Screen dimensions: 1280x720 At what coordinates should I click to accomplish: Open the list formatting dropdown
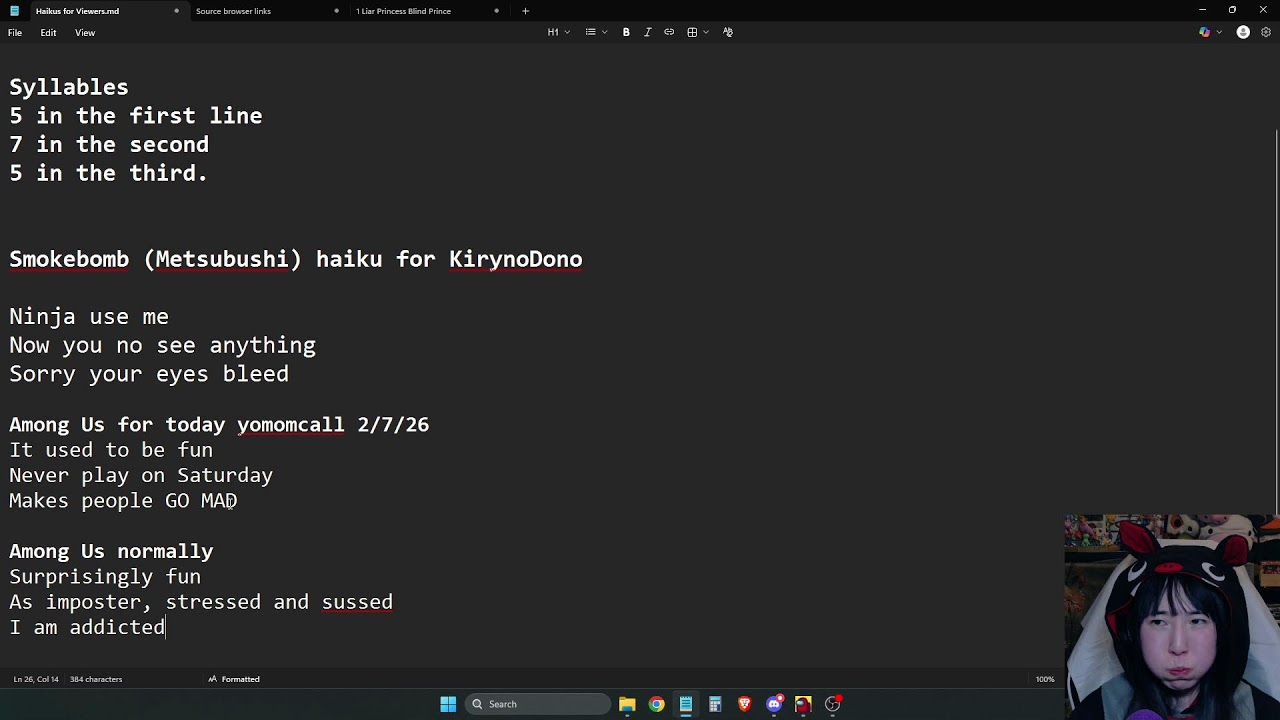pos(596,32)
